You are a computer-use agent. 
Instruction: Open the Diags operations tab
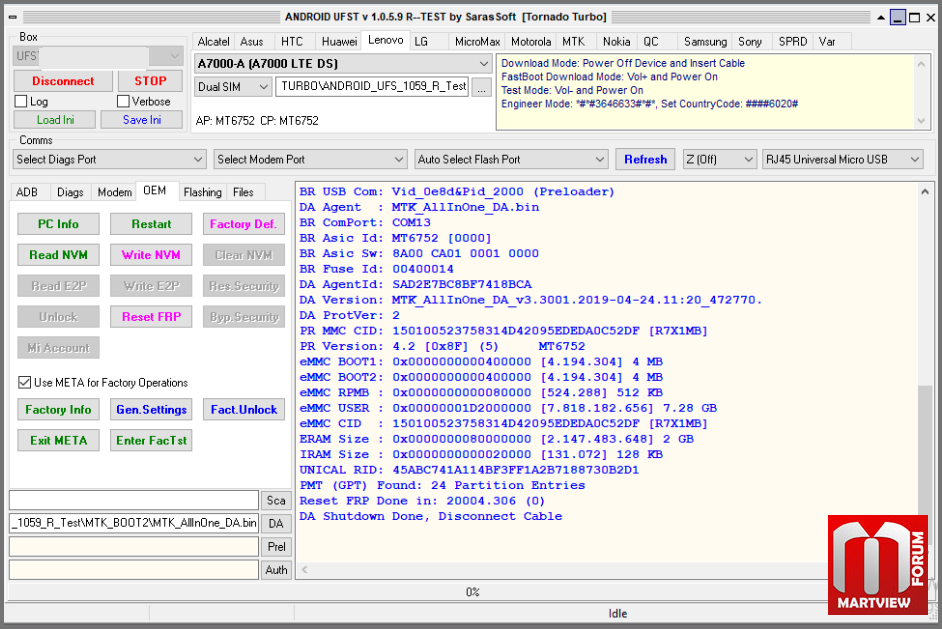(70, 192)
